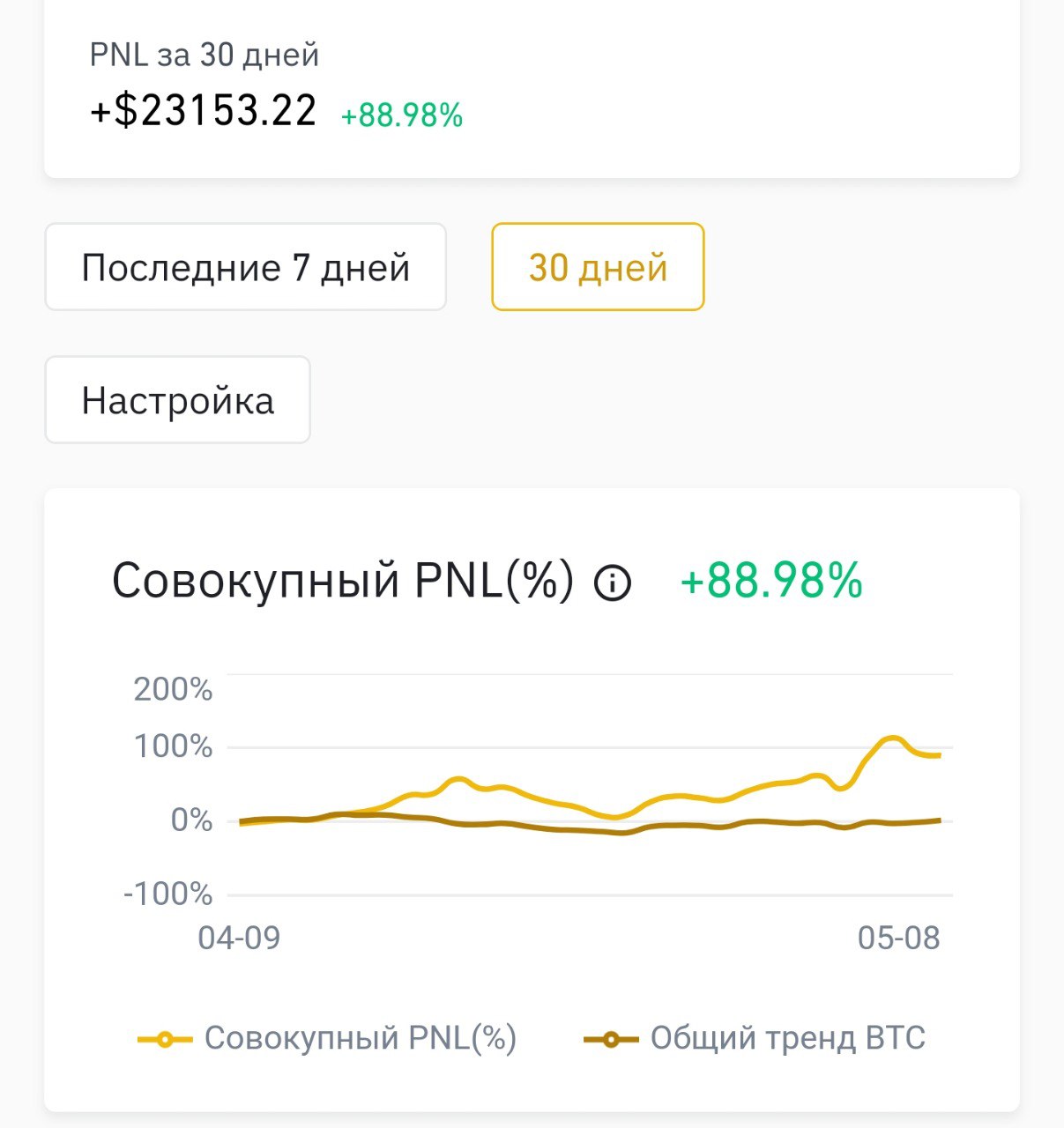This screenshot has height=1128, width=1064.
Task: Click the +$23153.22 profit amount
Action: [x=204, y=112]
